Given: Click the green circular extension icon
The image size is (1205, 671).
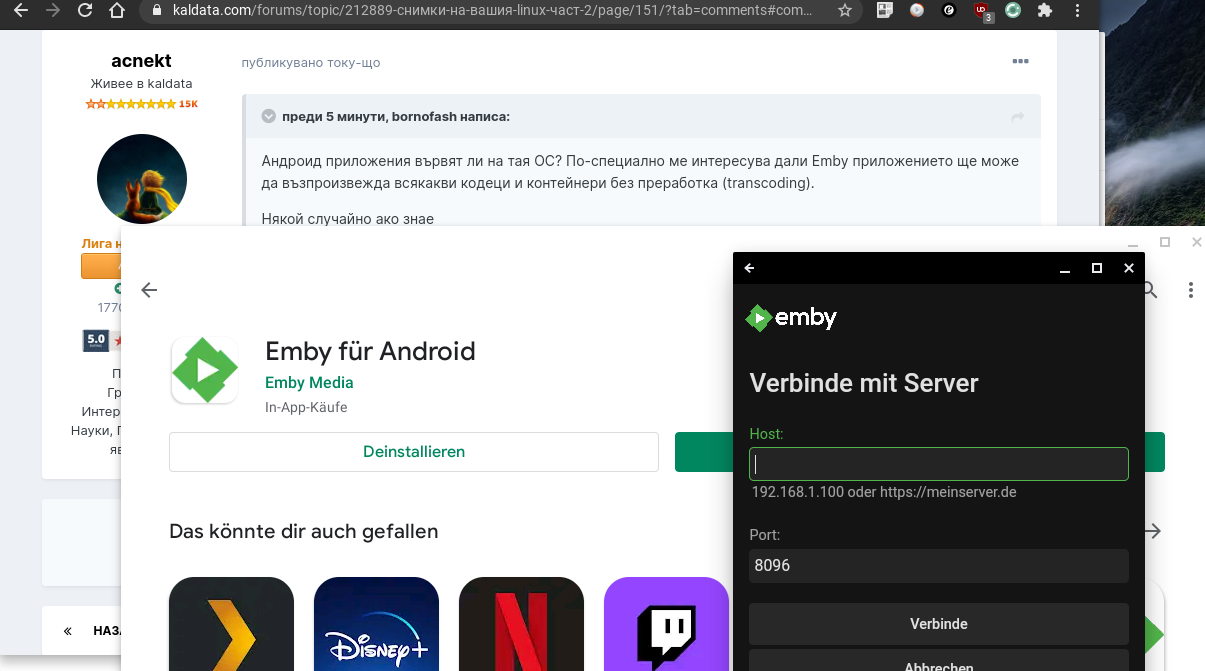Looking at the screenshot, I should pos(1013,11).
